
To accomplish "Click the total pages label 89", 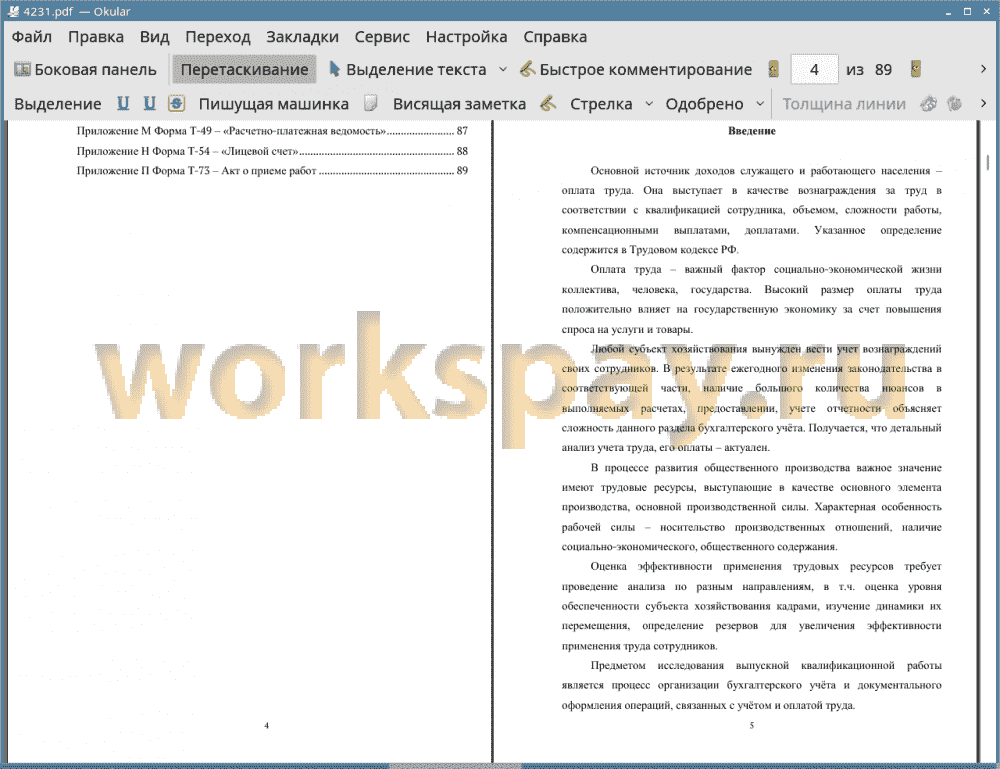I will [x=883, y=70].
